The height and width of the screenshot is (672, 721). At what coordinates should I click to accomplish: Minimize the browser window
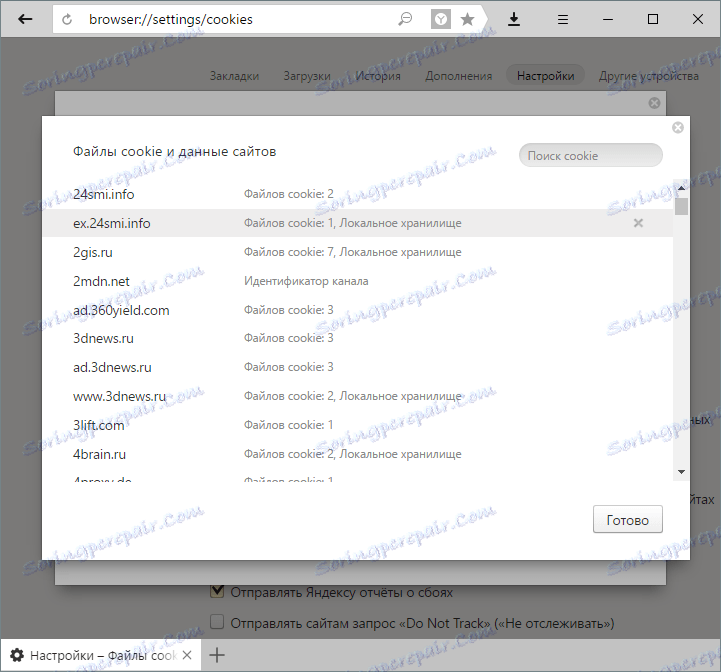[608, 19]
